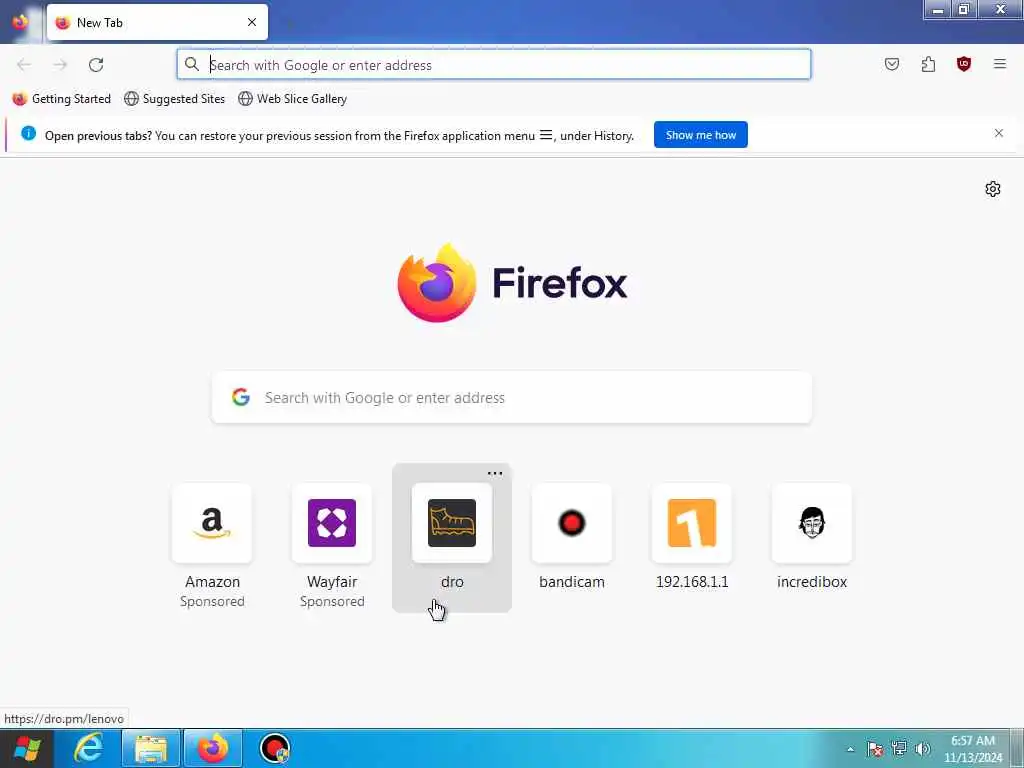Screen dimensions: 1024x768
Task: Open the Suggested Sites bookmark
Action: click(x=174, y=99)
